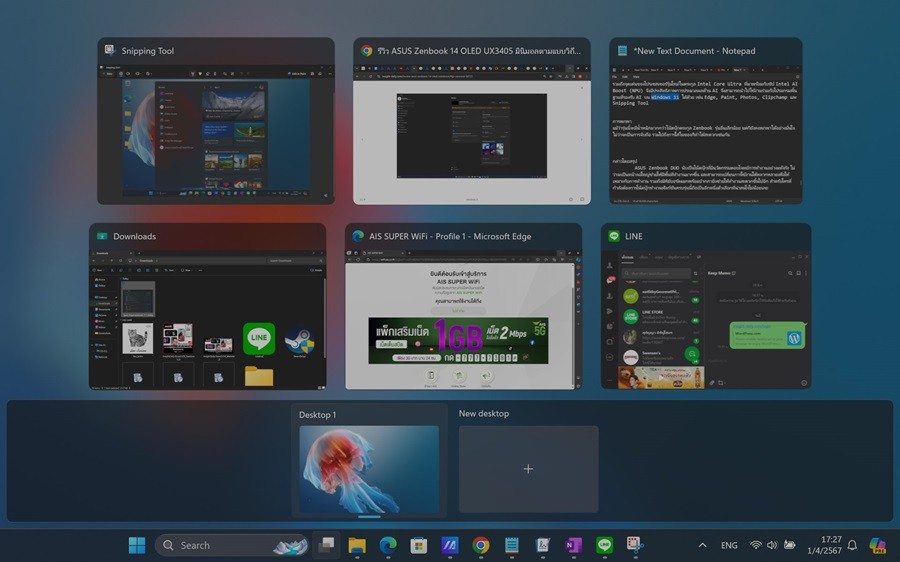
Task: Open the notification bell
Action: click(852, 545)
